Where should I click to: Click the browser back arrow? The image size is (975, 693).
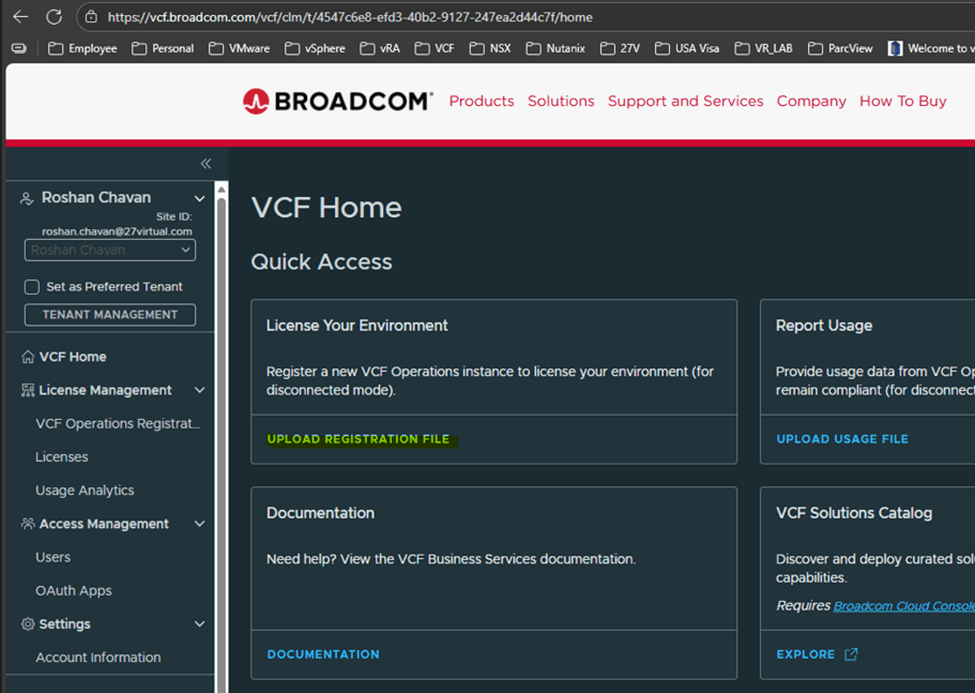[20, 17]
